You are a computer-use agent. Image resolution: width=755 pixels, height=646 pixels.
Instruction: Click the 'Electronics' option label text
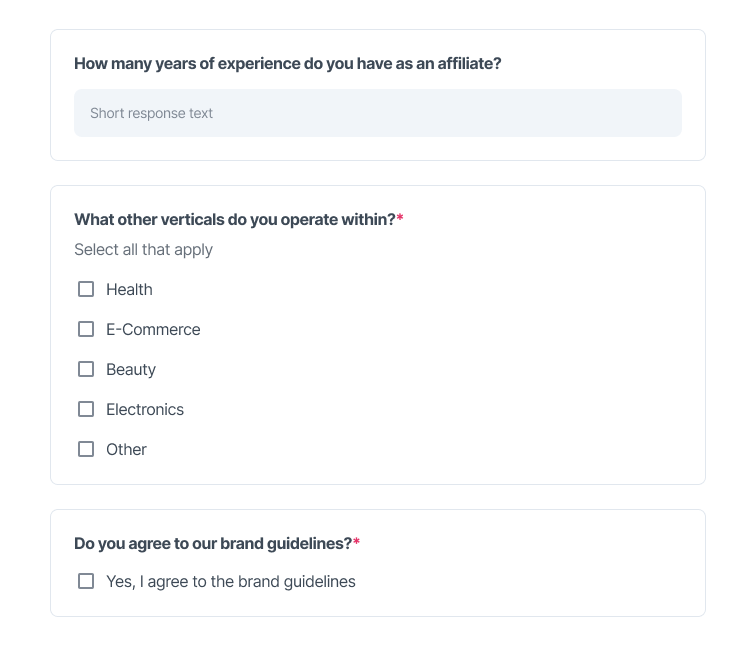click(145, 409)
